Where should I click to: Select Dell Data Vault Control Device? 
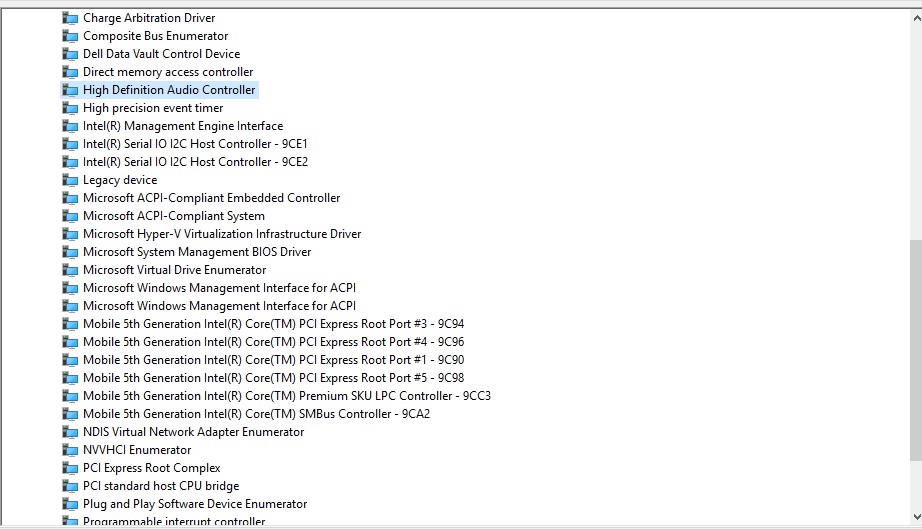click(161, 54)
